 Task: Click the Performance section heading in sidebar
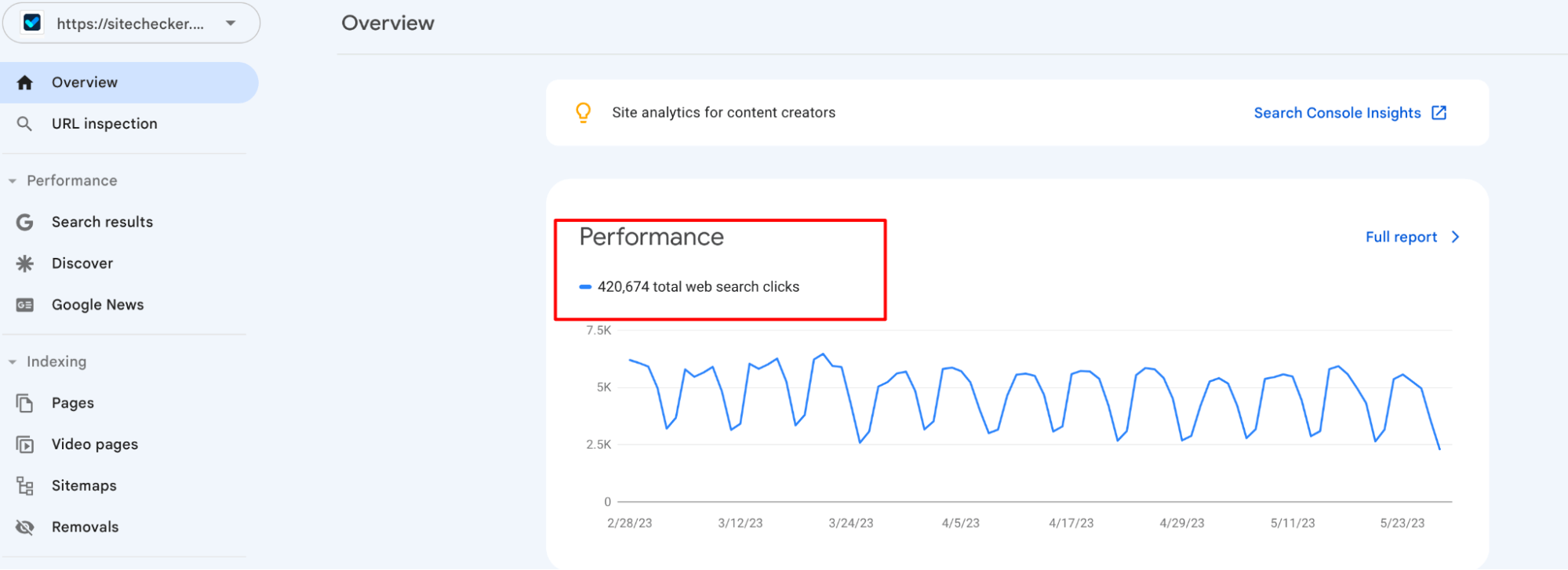tap(72, 180)
